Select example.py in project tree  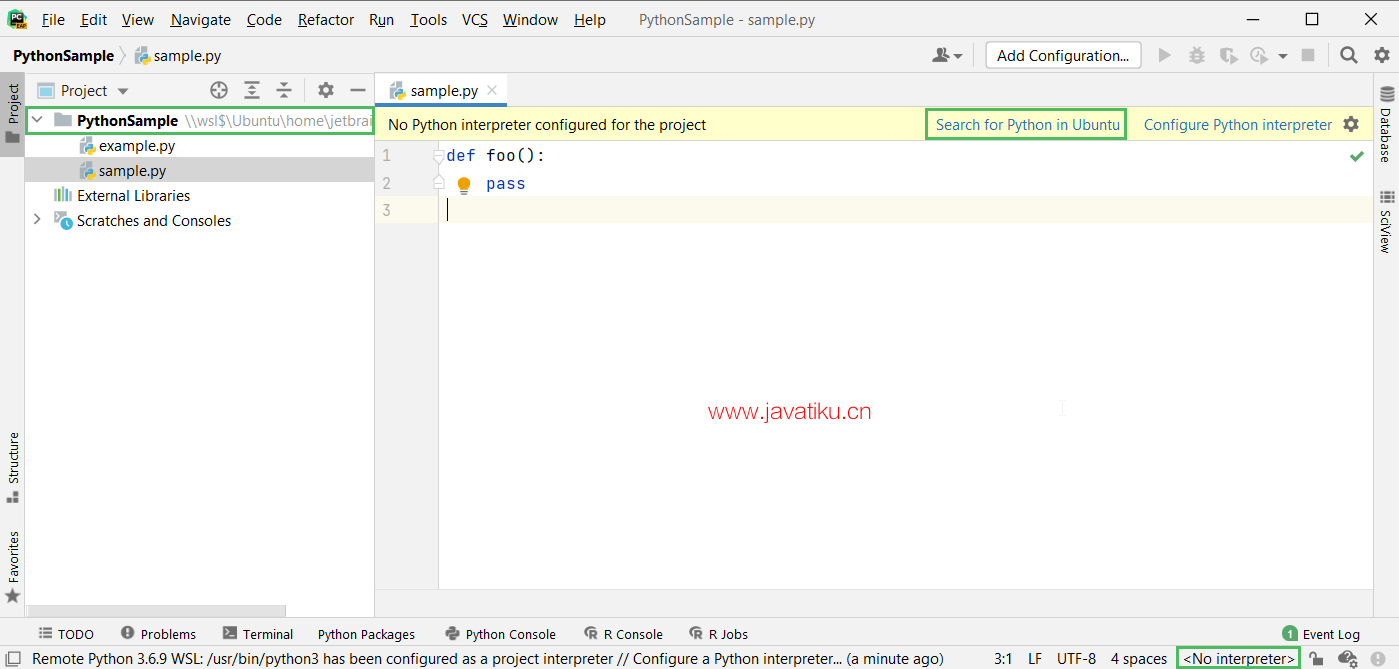click(x=136, y=146)
